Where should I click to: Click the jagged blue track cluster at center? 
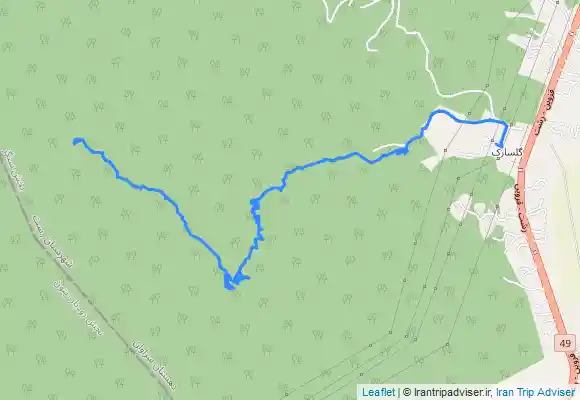click(x=256, y=222)
